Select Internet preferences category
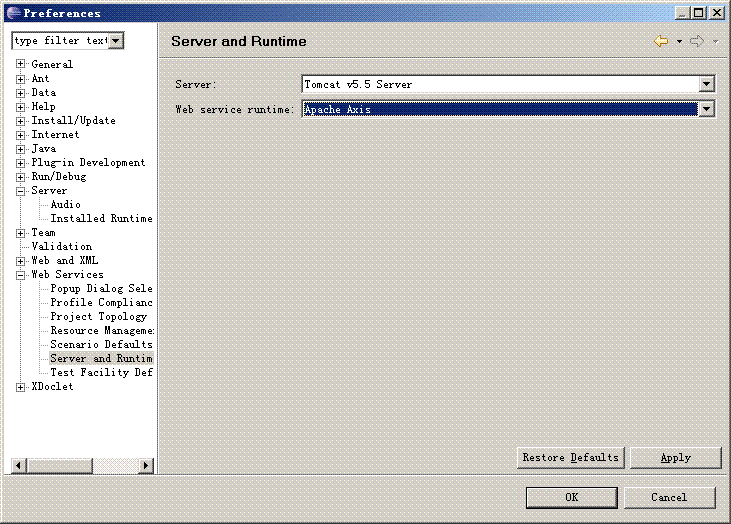Viewport: 731px width, 524px height. [55, 134]
